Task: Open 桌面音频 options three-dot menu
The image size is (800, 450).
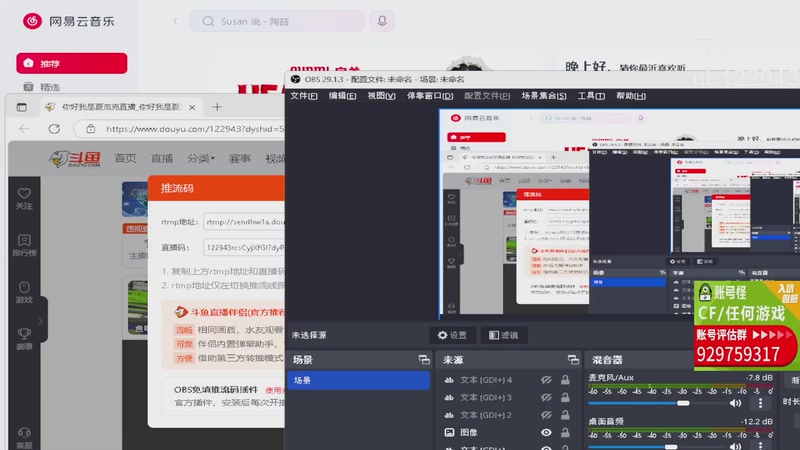Action: pos(760,446)
